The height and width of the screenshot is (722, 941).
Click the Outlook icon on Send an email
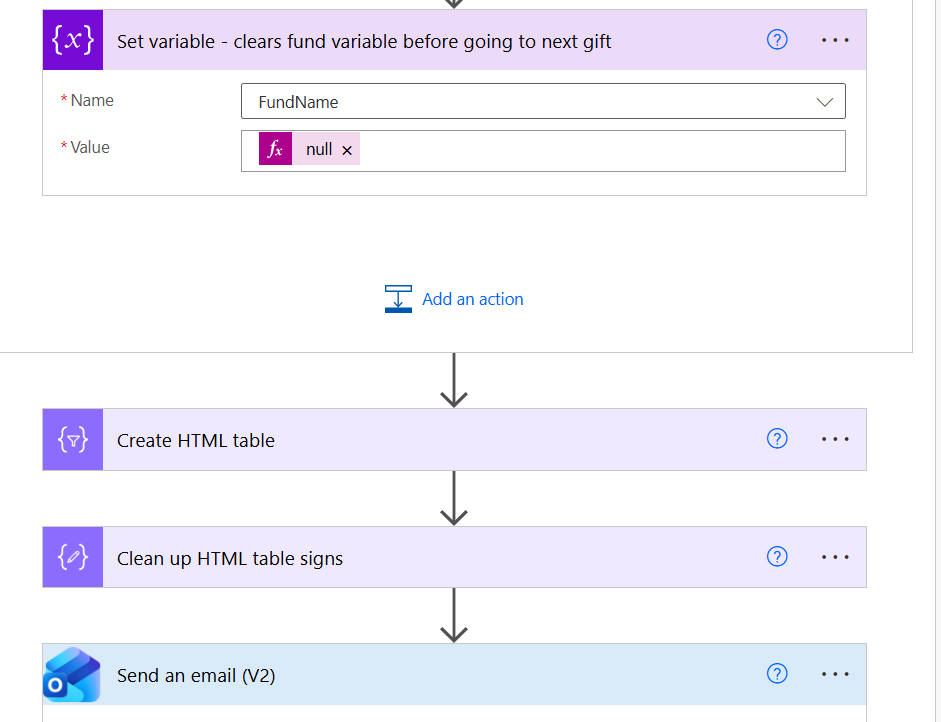click(73, 675)
